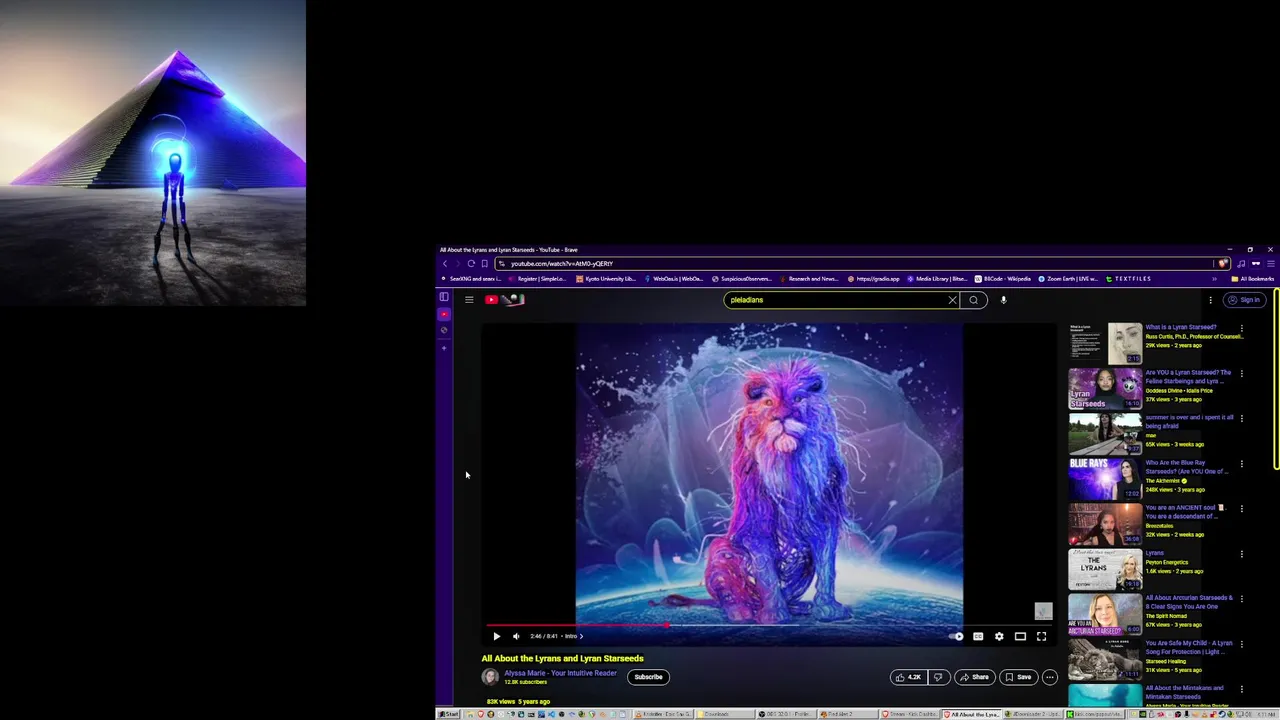Open the Kyoto University Lib bookmark
1280x720 pixels.
pyautogui.click(x=606, y=279)
